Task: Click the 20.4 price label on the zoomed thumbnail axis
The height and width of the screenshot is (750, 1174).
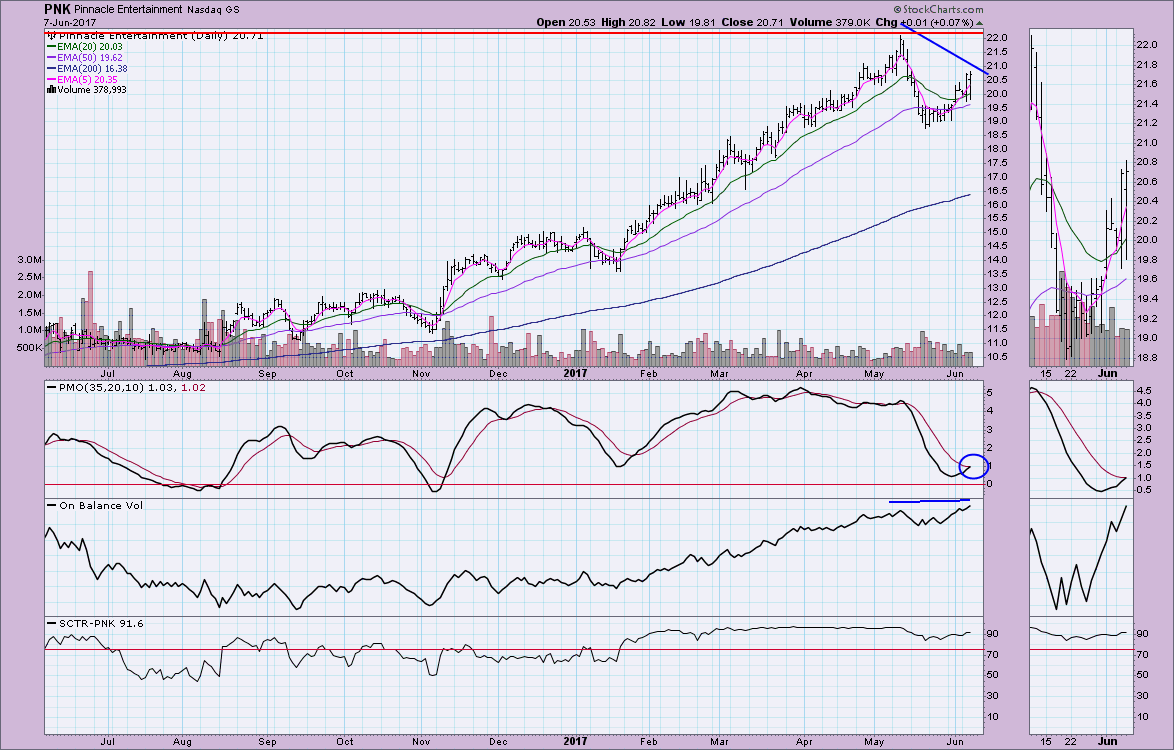Action: tap(1147, 201)
